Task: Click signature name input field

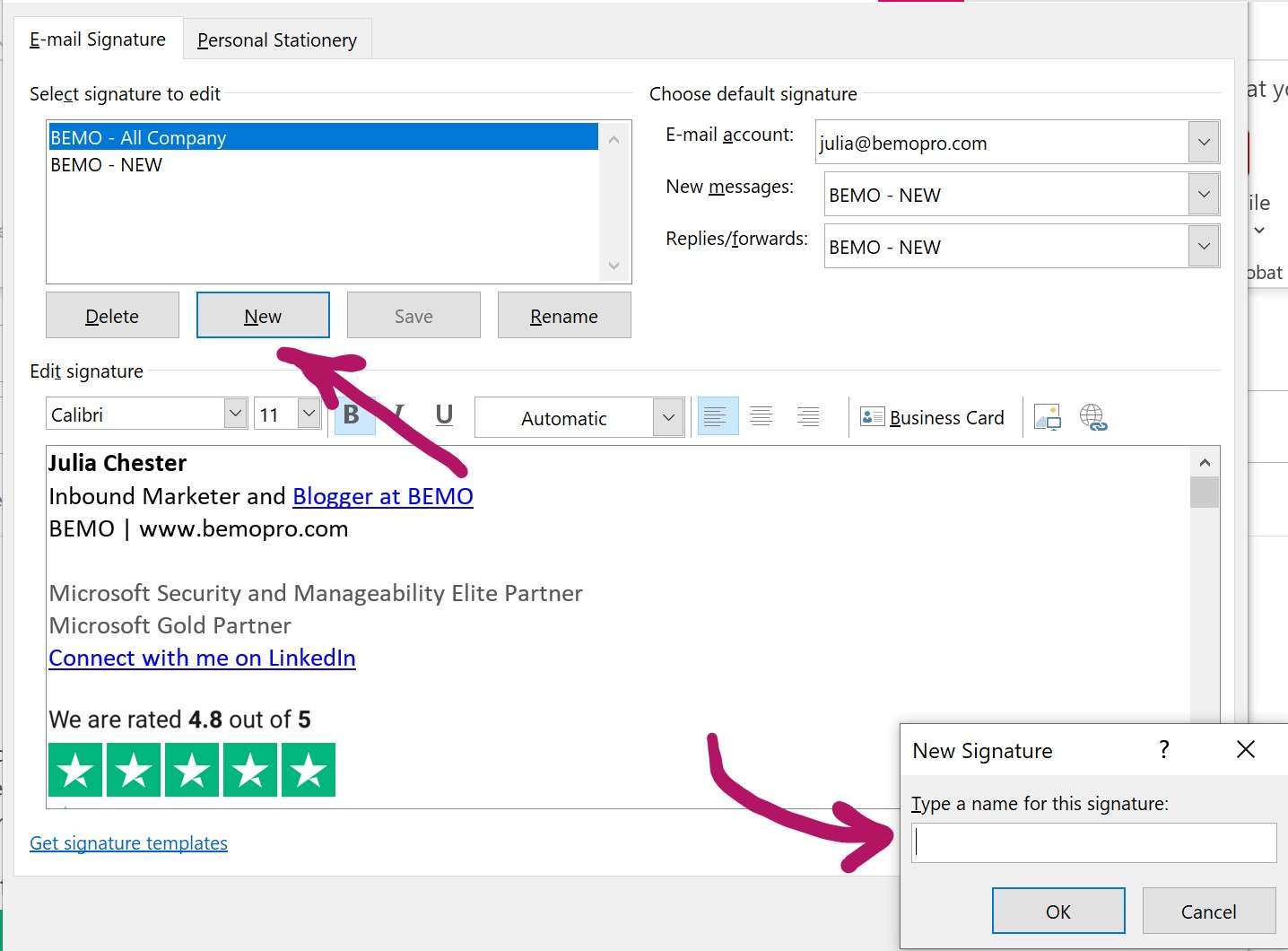Action: [x=1093, y=843]
